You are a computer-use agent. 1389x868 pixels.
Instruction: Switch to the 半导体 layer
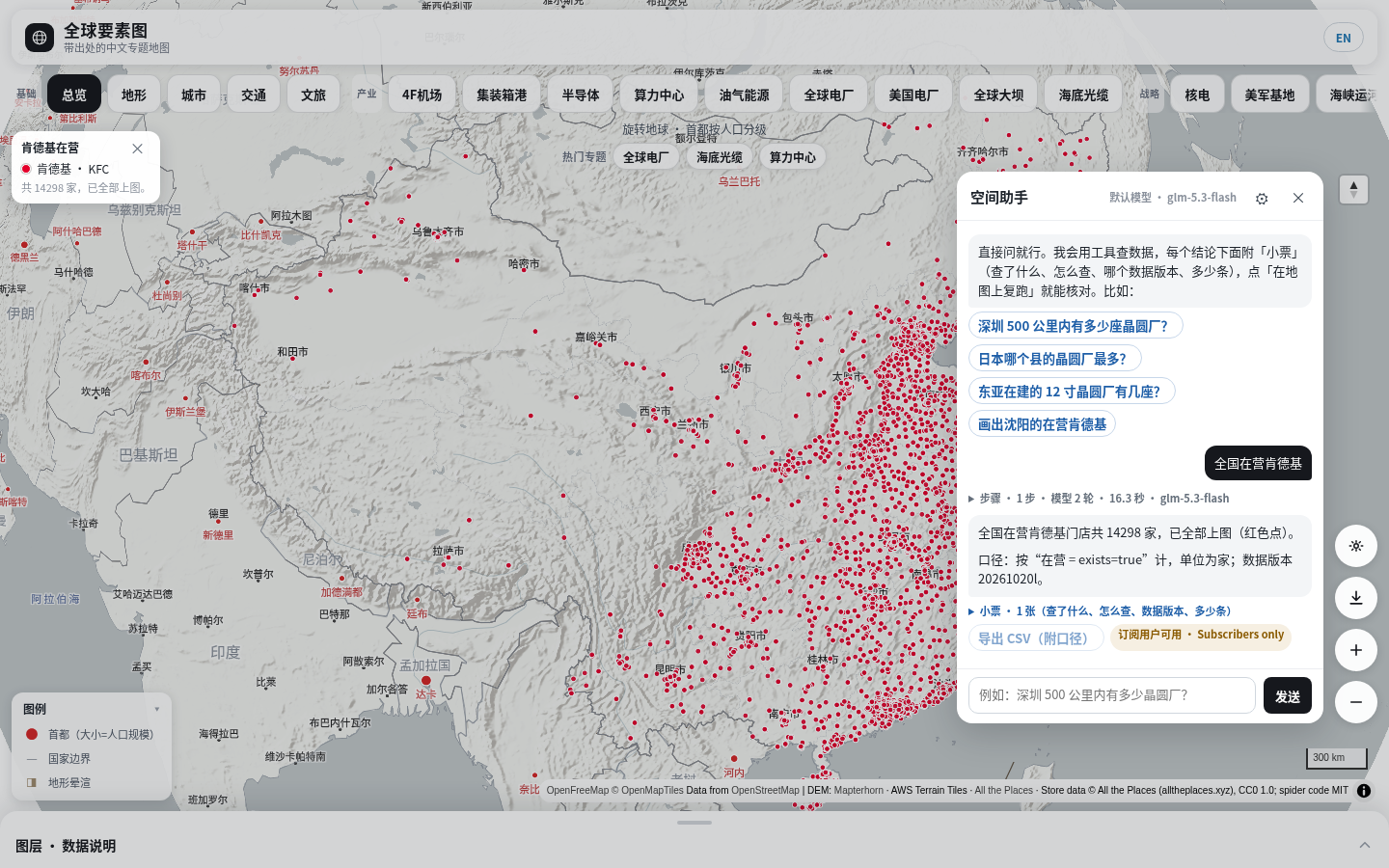point(581,95)
